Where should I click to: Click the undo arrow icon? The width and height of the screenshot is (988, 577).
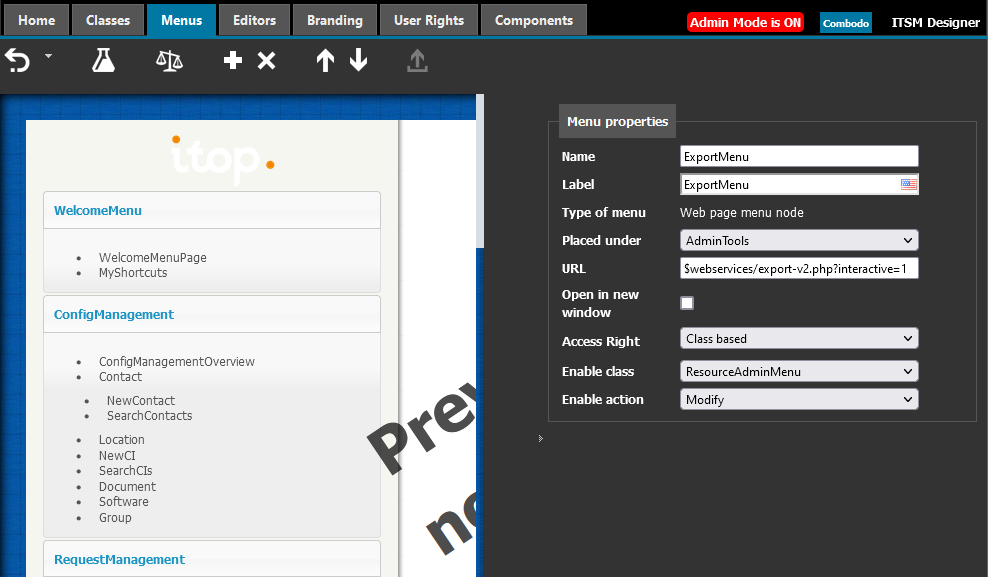[x=18, y=61]
